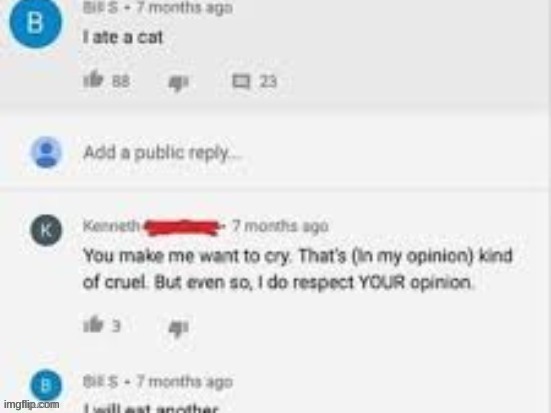Viewport: 551px width, 413px height.
Task: Click the 88 like count
Action: (121, 82)
